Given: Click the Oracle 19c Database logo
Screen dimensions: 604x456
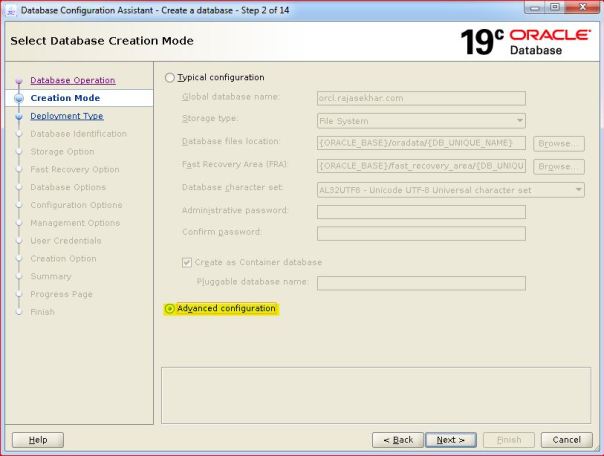Looking at the screenshot, I should 522,41.
